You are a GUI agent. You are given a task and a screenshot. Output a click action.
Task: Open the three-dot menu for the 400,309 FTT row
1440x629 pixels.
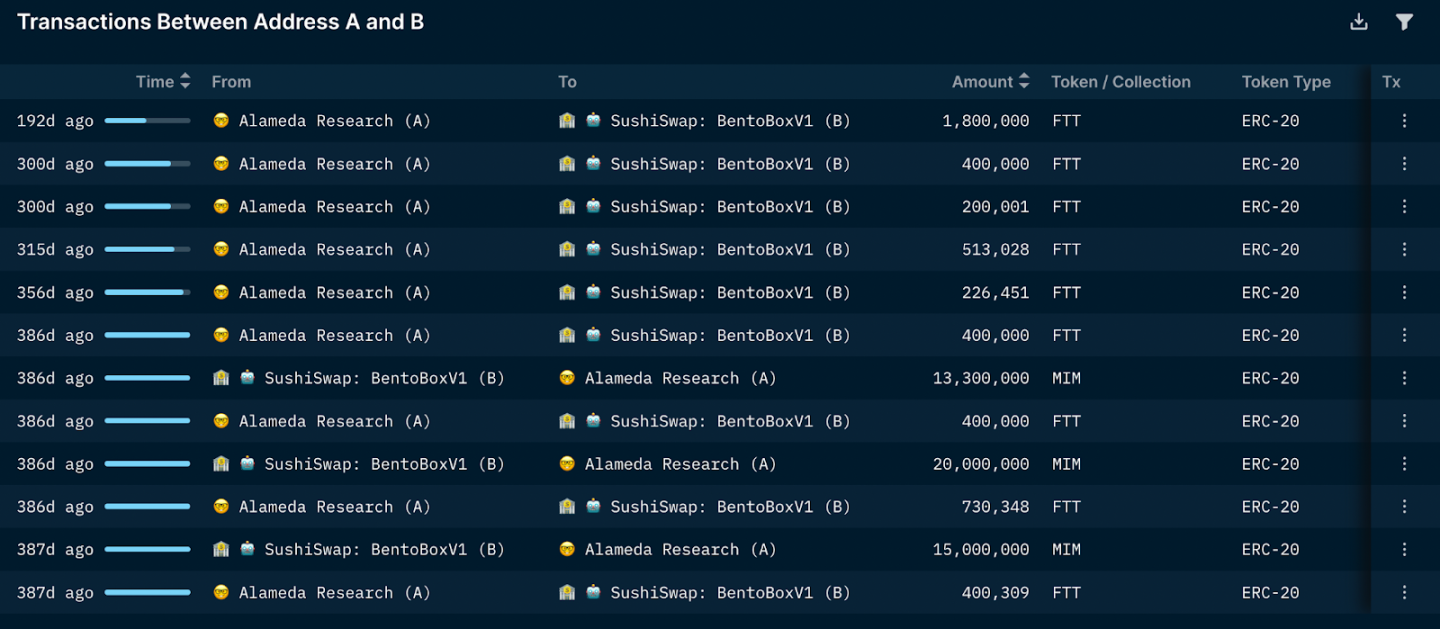pyautogui.click(x=1404, y=593)
